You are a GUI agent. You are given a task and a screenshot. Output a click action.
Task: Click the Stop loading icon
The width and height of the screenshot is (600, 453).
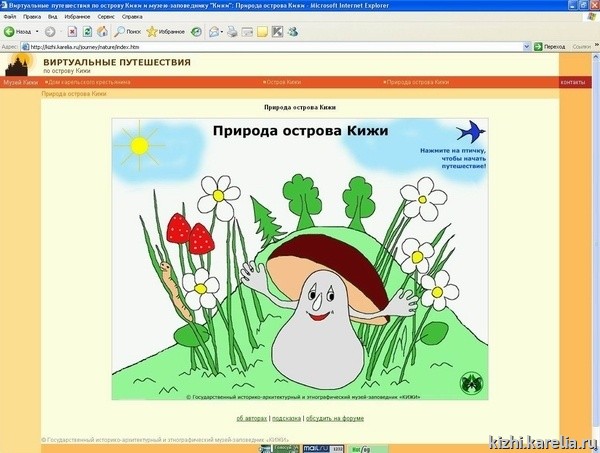coord(72,32)
